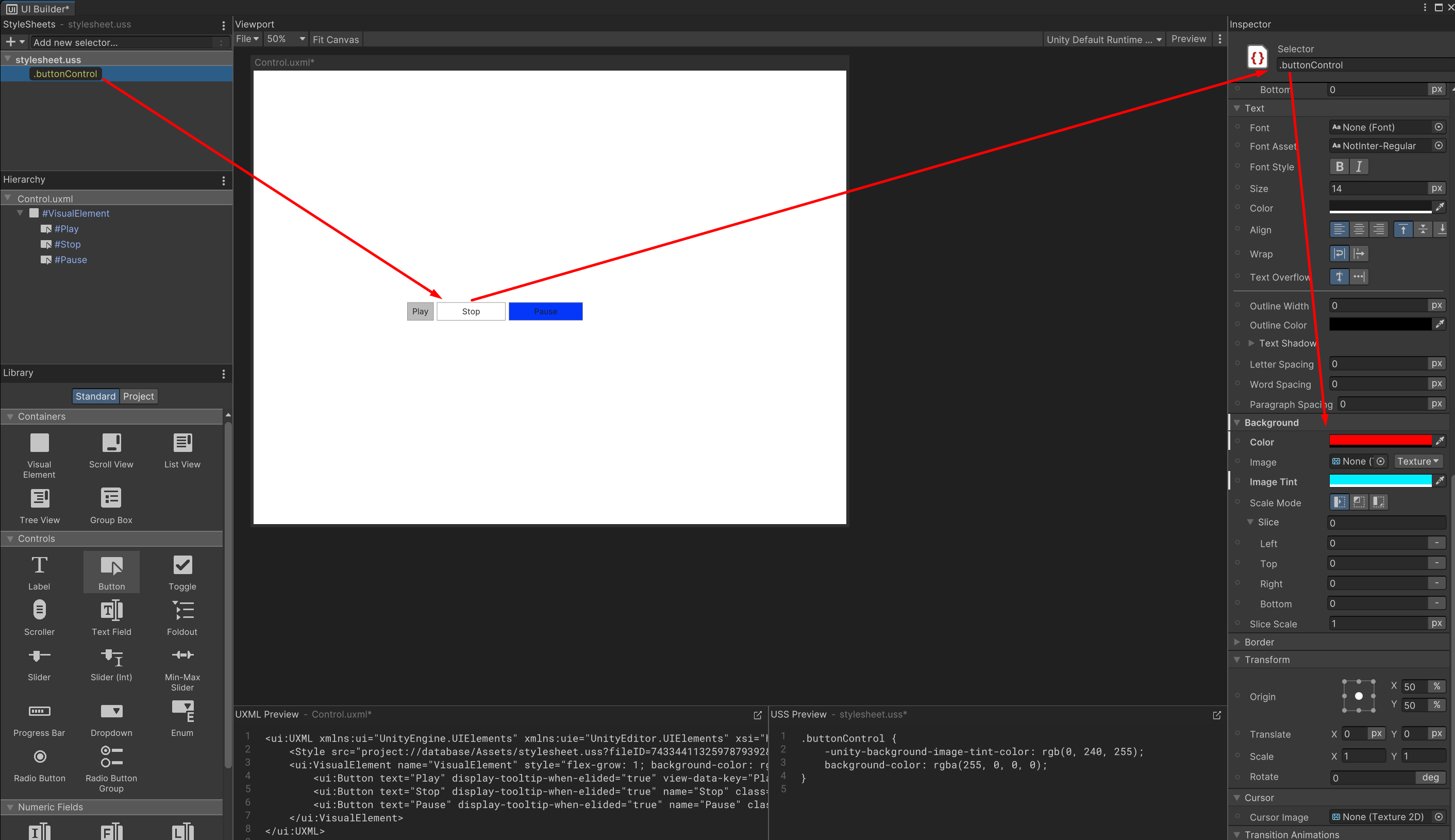Switch to the Project tab in Library
Screen dimensions: 1455x840
point(138,396)
